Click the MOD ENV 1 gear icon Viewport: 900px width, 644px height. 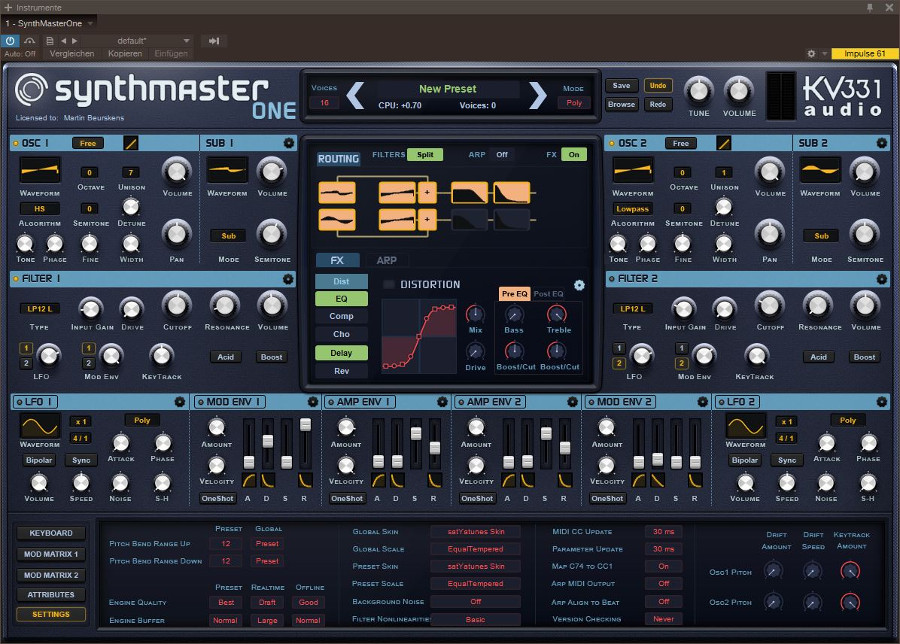[x=312, y=402]
